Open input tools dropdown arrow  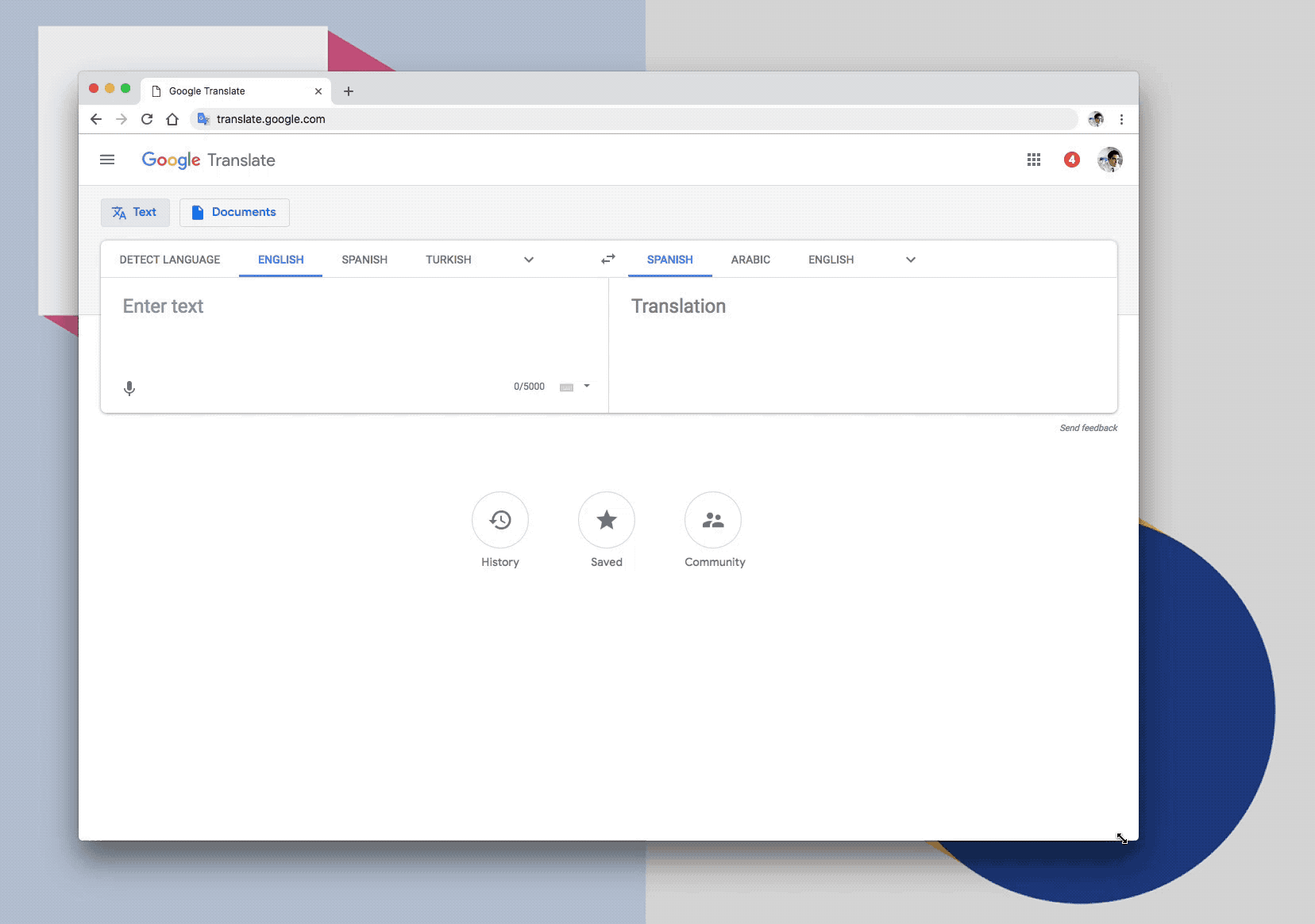pos(587,387)
